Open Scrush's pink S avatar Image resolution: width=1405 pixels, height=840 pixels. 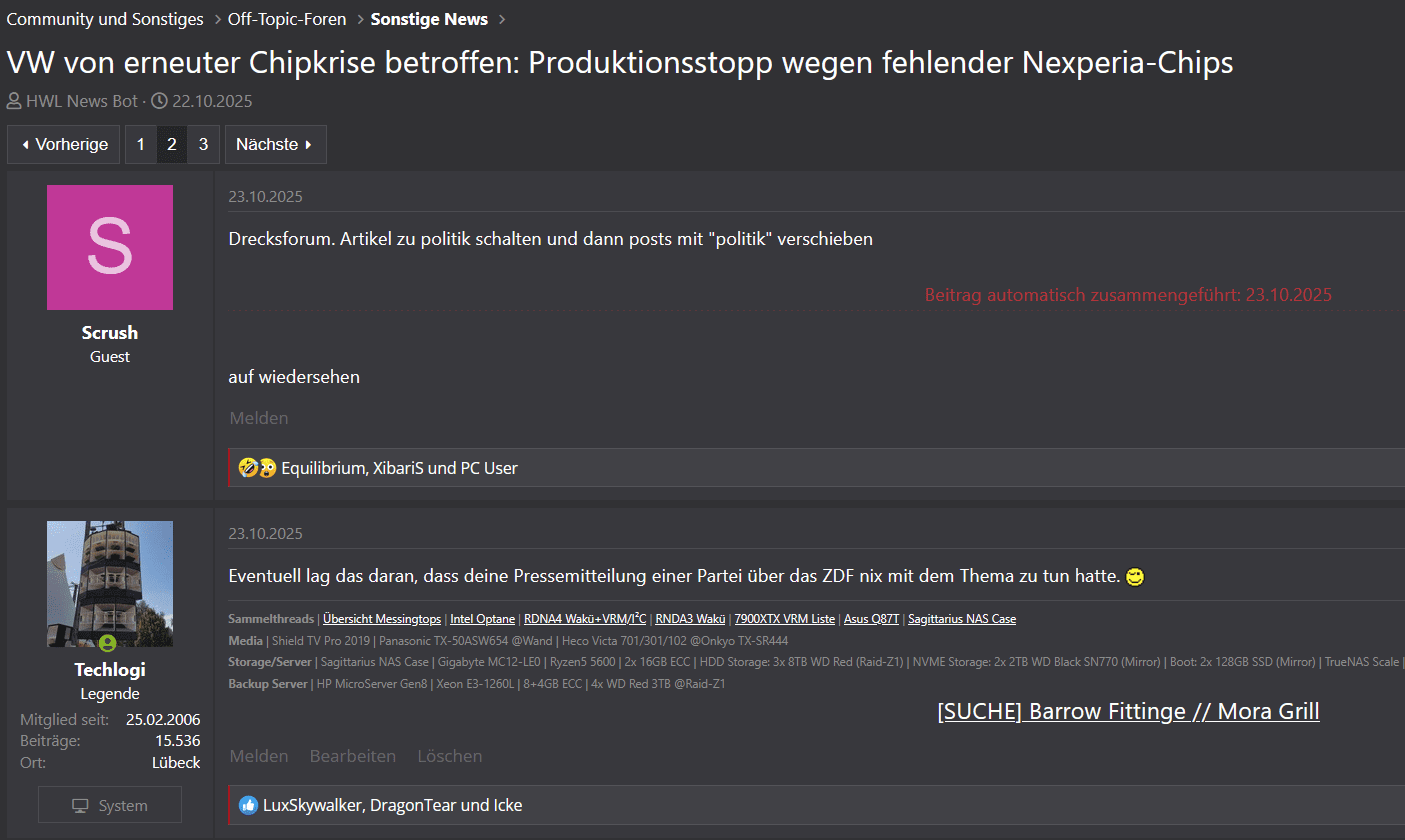(x=110, y=247)
